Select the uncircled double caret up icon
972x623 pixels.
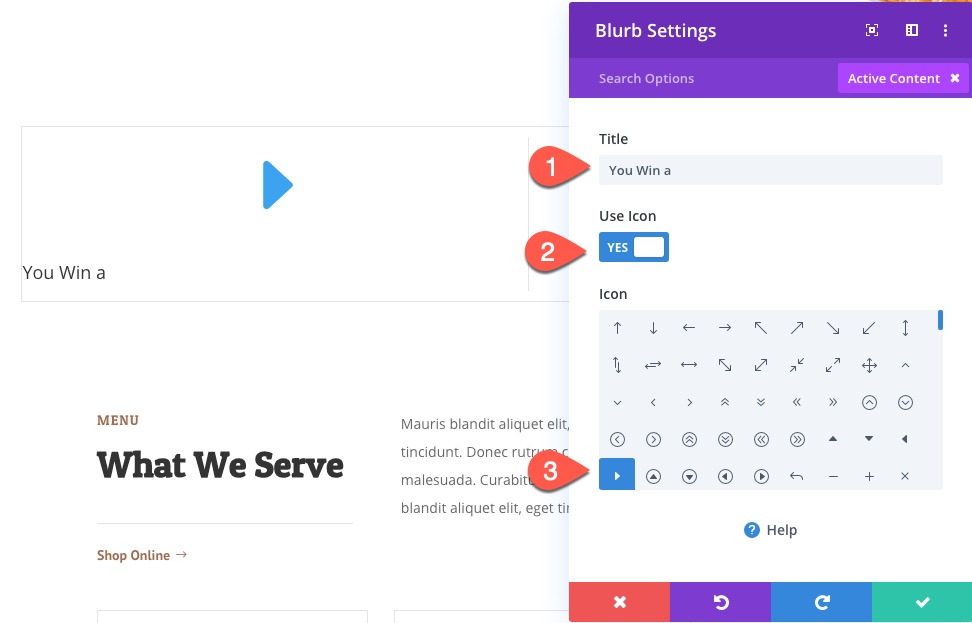725,402
